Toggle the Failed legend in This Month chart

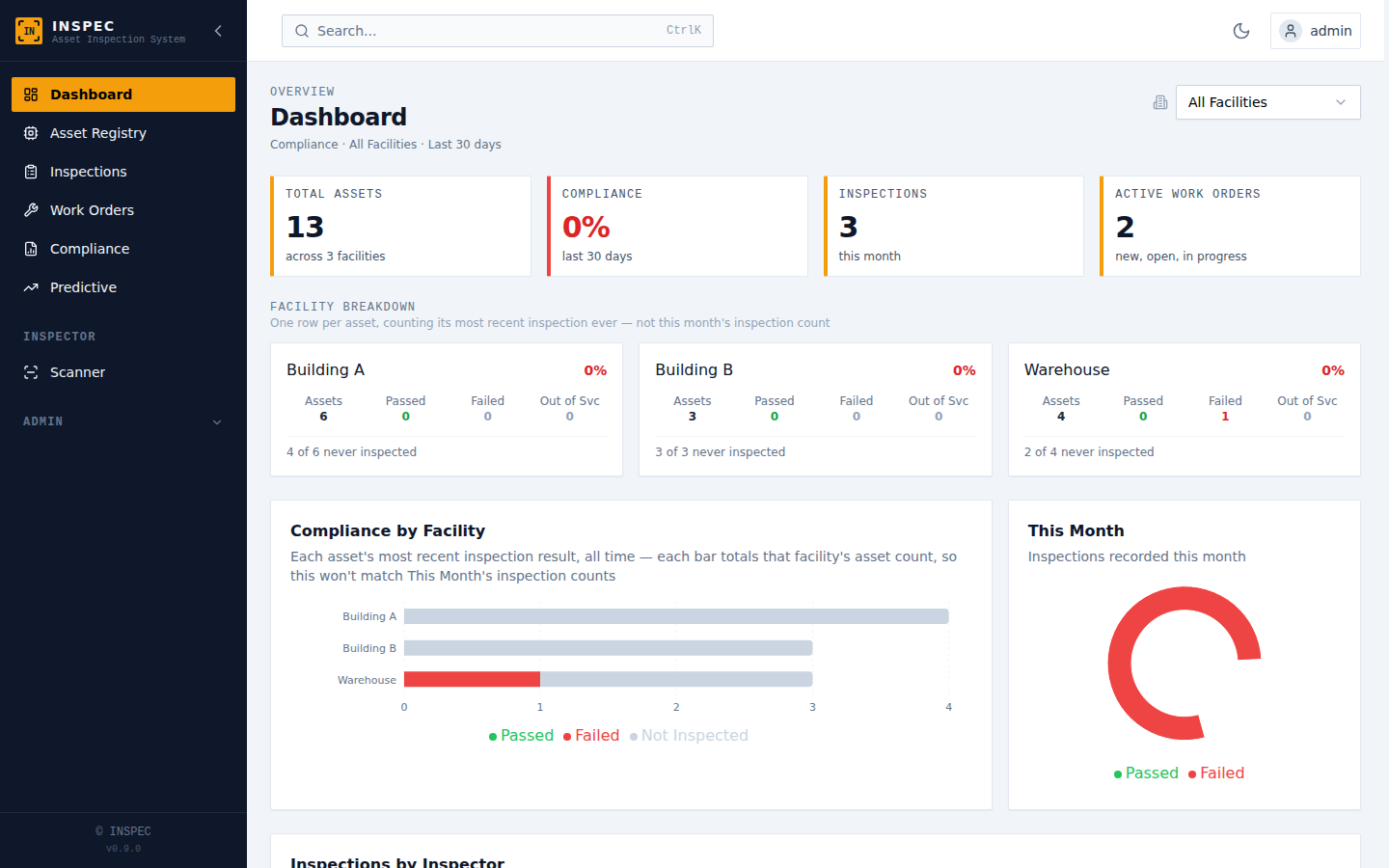tap(1216, 773)
